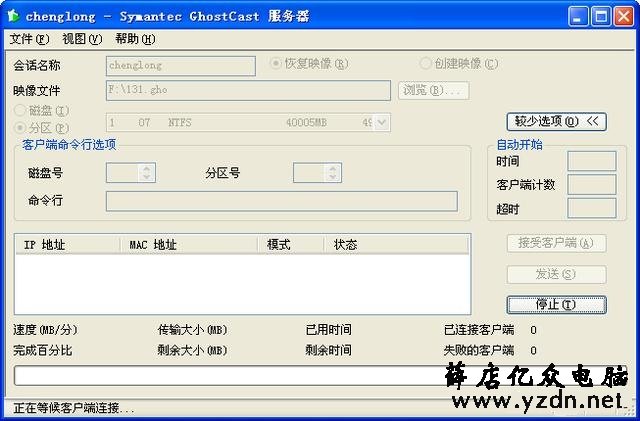
Task: Close the GhostCast server window
Action: 624,16
